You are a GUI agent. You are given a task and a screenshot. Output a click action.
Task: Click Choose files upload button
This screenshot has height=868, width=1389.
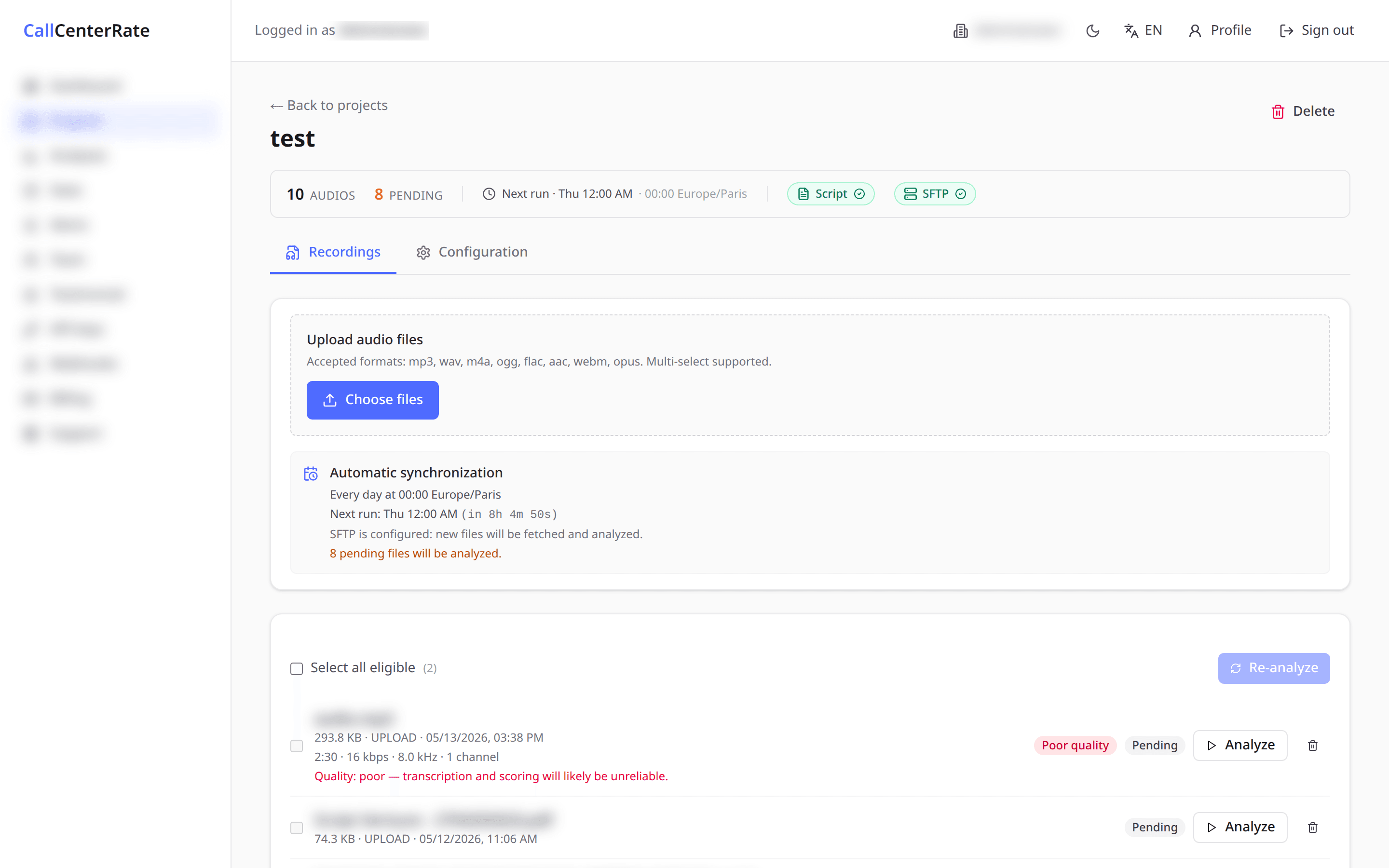[x=372, y=400]
